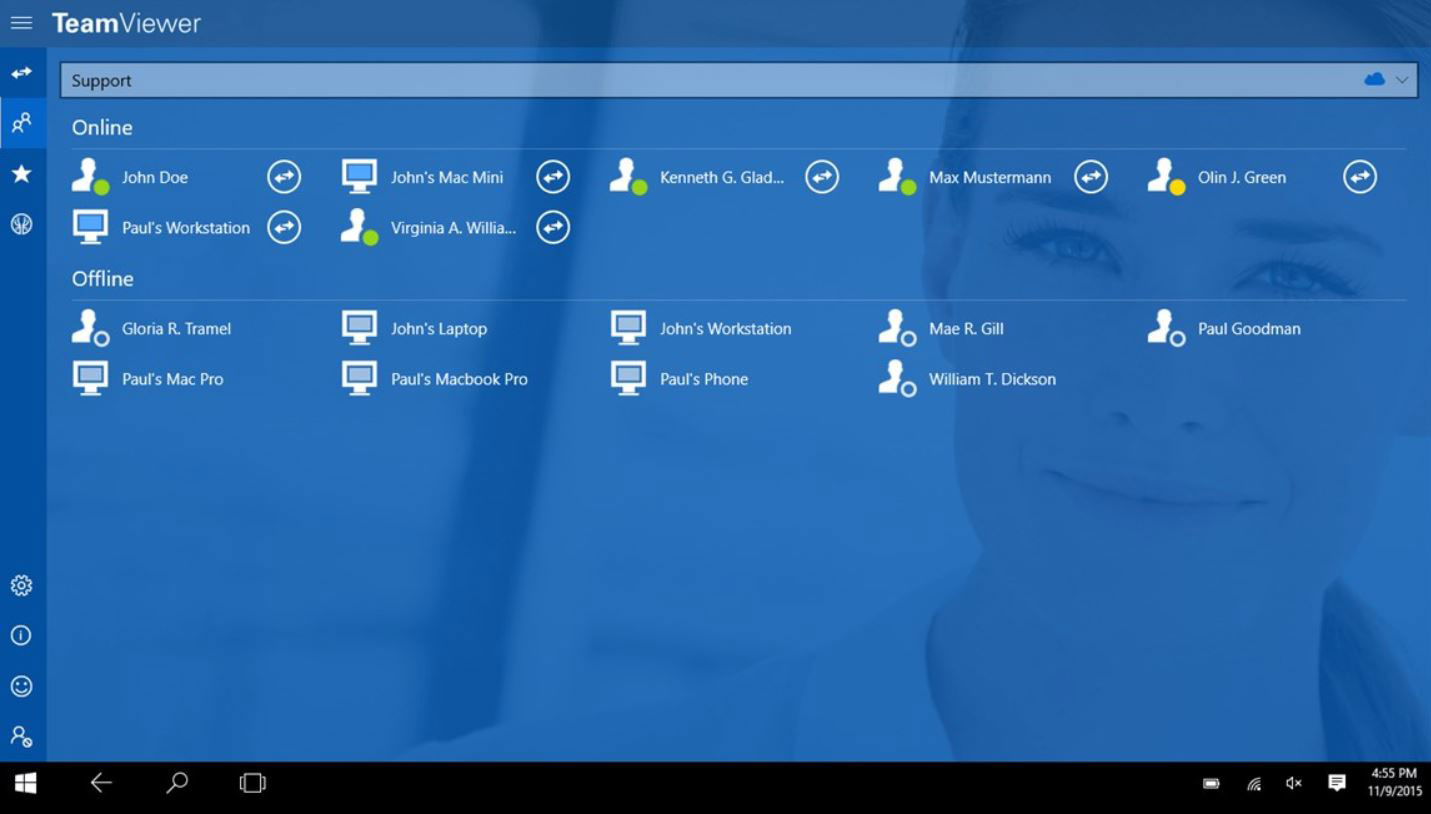Start a remote session with John Doe

point(284,176)
